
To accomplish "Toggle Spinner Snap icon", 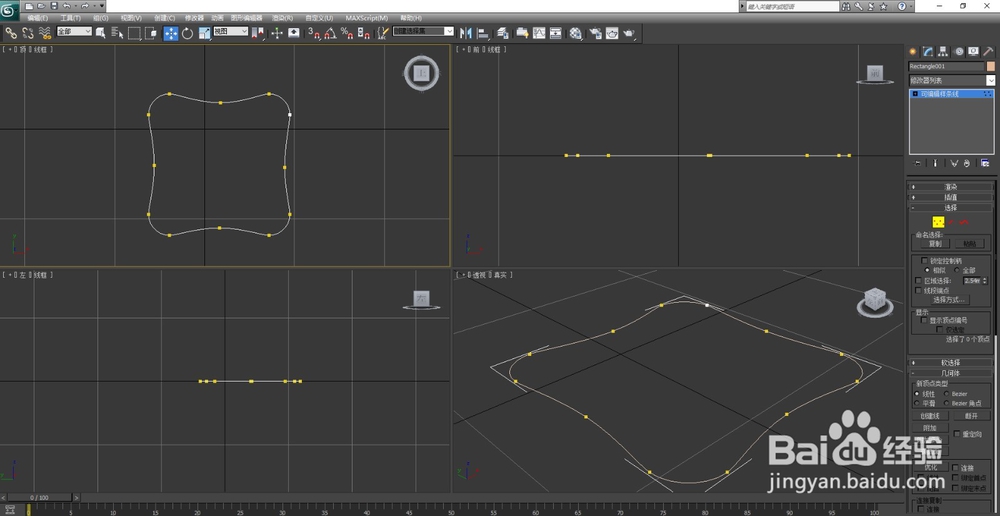I will click(364, 33).
